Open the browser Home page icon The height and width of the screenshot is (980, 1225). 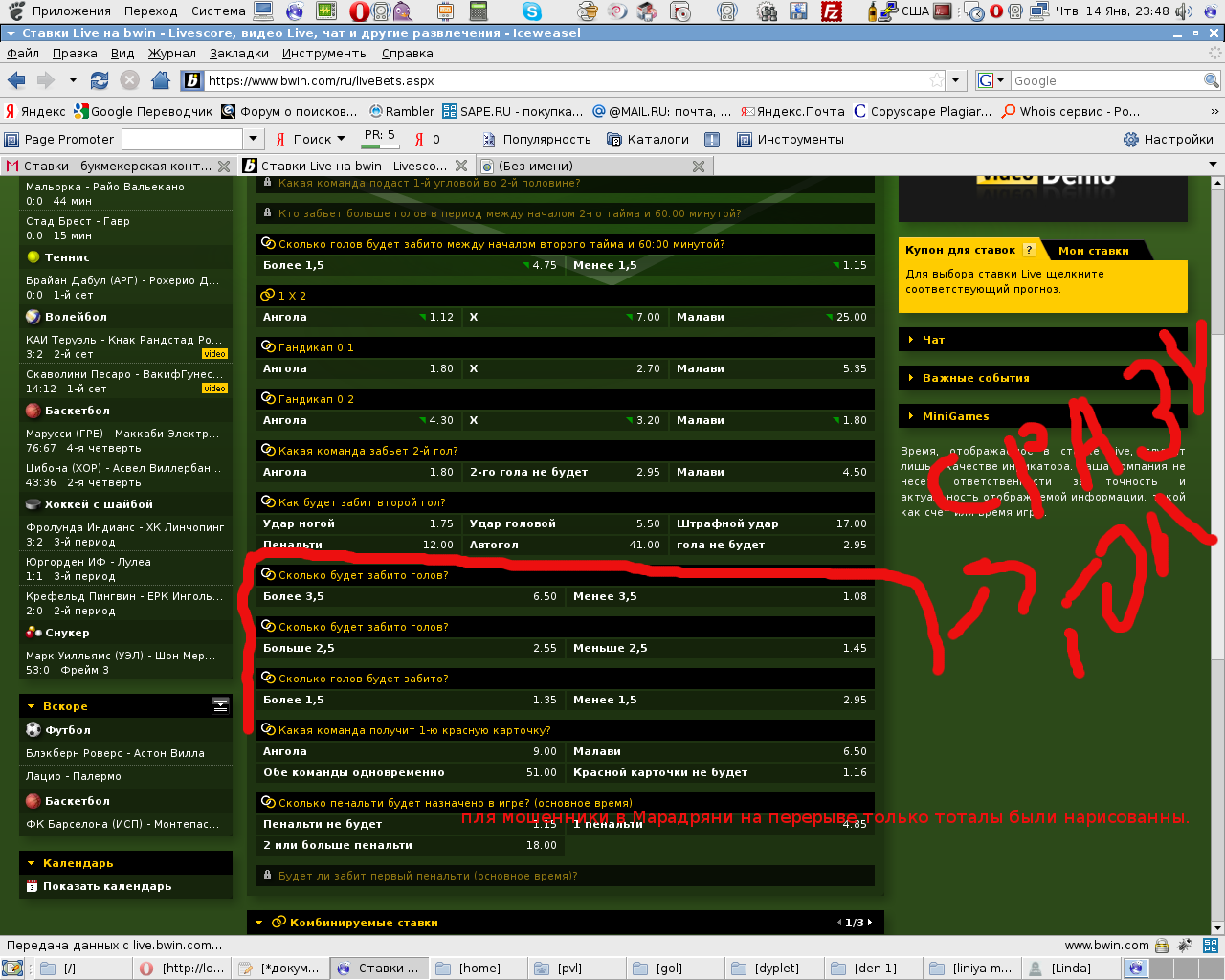(x=161, y=80)
